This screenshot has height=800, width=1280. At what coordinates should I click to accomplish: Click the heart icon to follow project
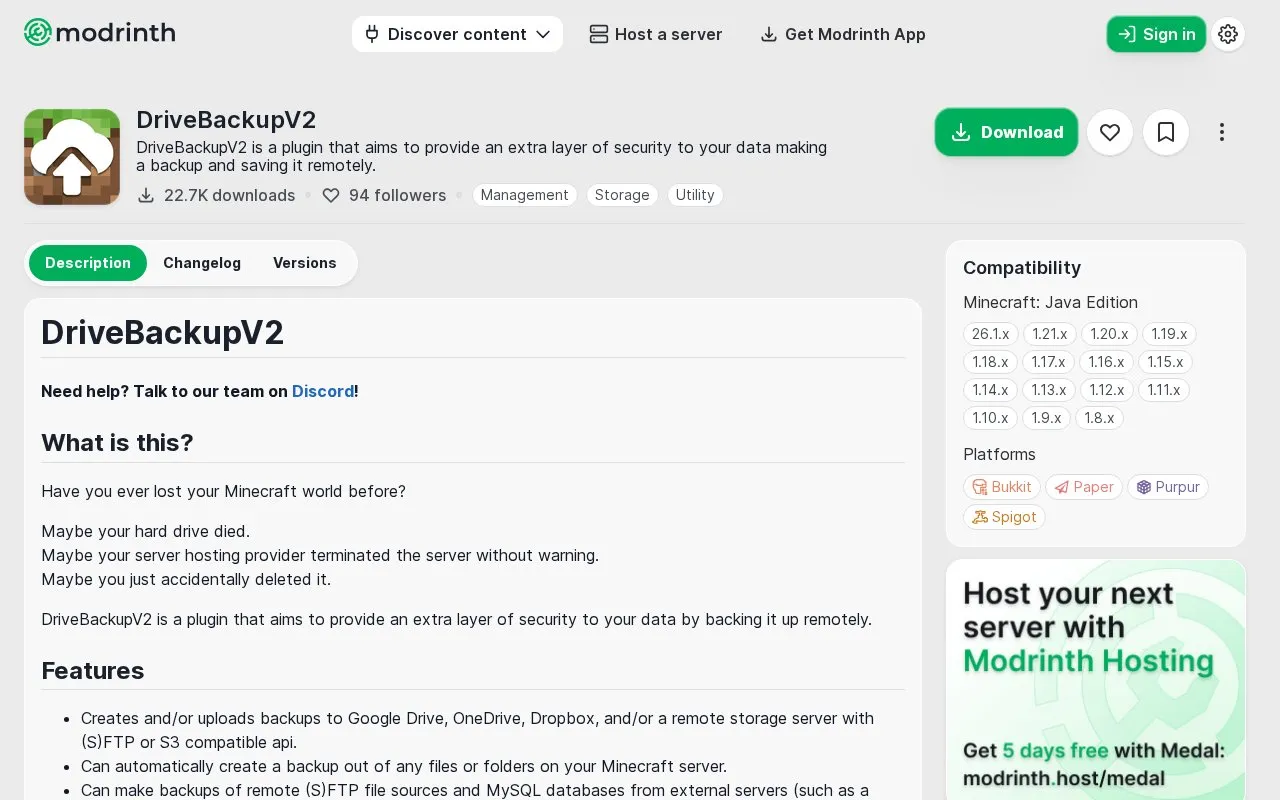pyautogui.click(x=1109, y=132)
